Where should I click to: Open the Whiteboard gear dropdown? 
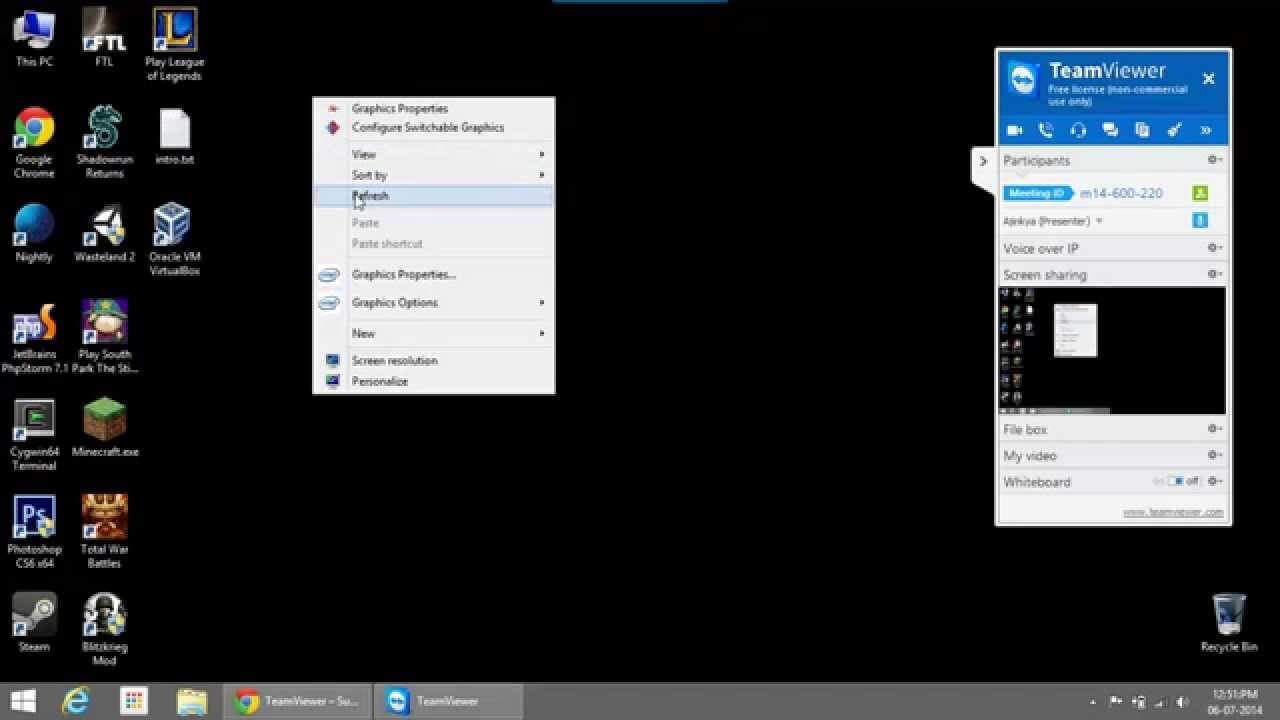[x=1214, y=481]
